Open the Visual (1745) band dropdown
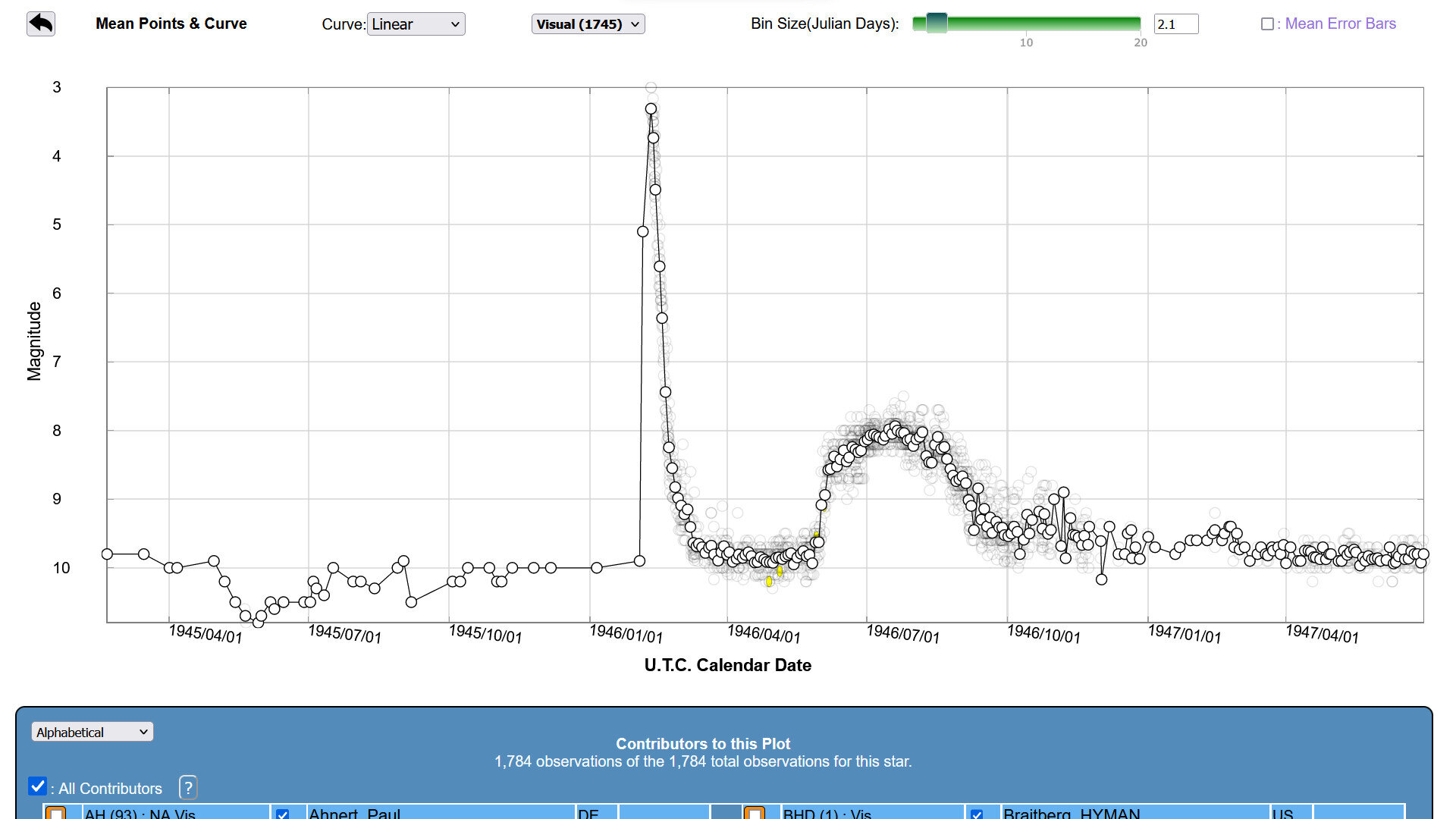The width and height of the screenshot is (1456, 819). coord(588,24)
